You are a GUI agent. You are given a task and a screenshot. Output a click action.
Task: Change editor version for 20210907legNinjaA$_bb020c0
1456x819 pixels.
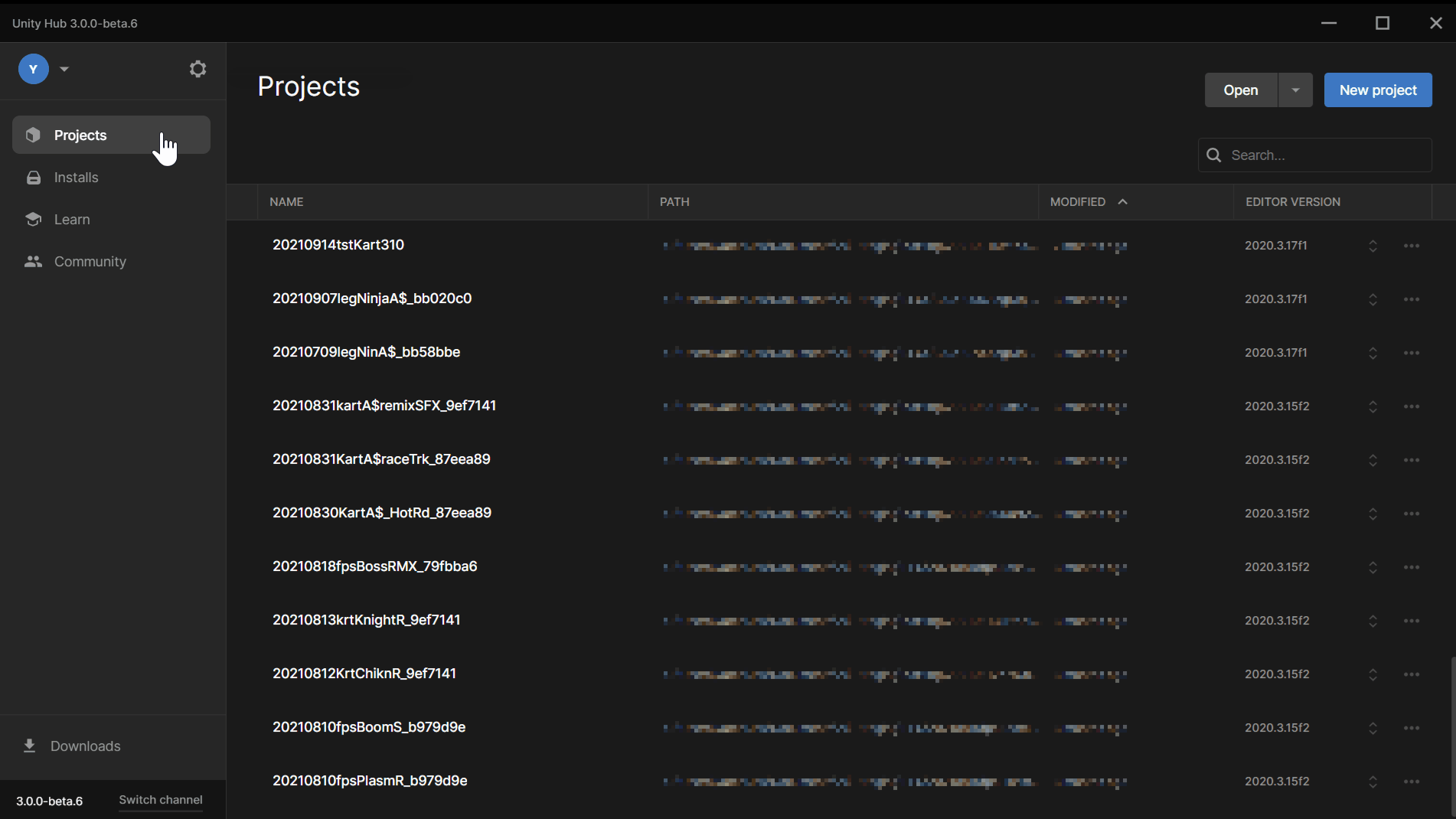pos(1373,299)
